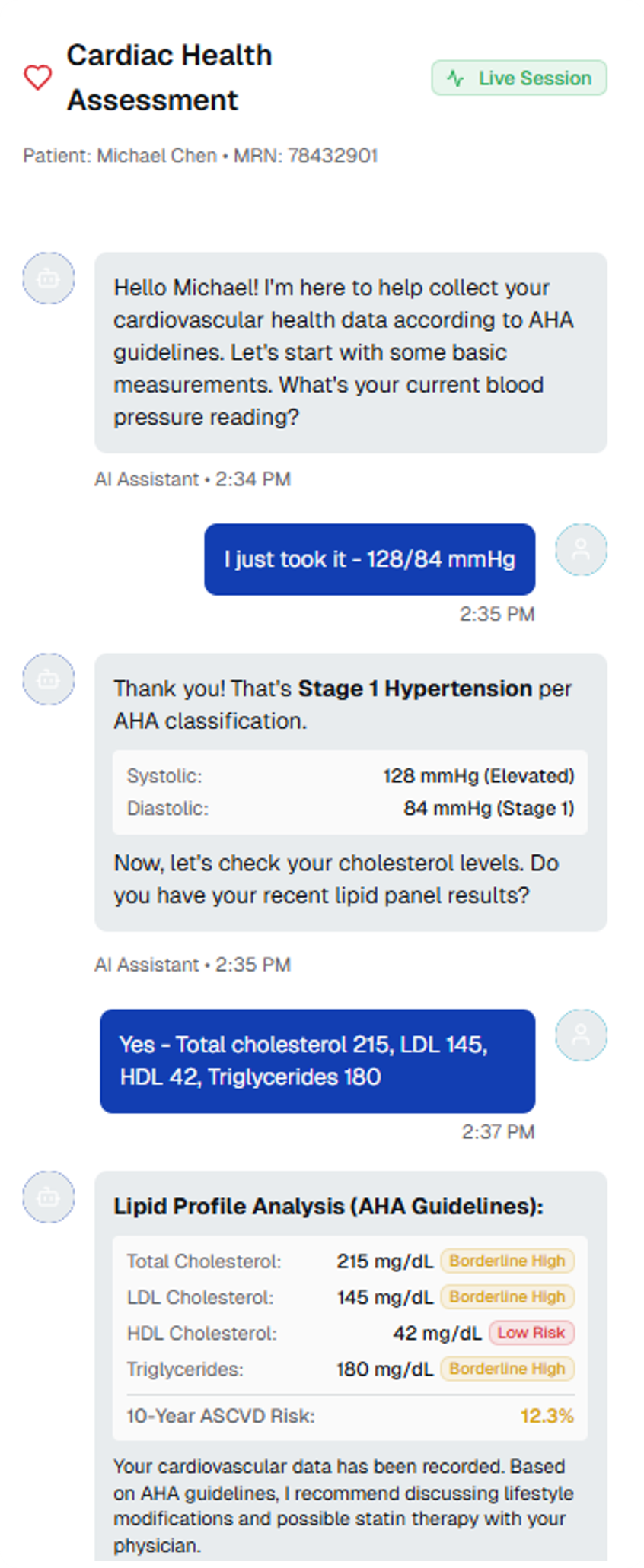The height and width of the screenshot is (1568, 644).
Task: Click the user avatar beside the cholesterol message
Action: [x=581, y=1035]
